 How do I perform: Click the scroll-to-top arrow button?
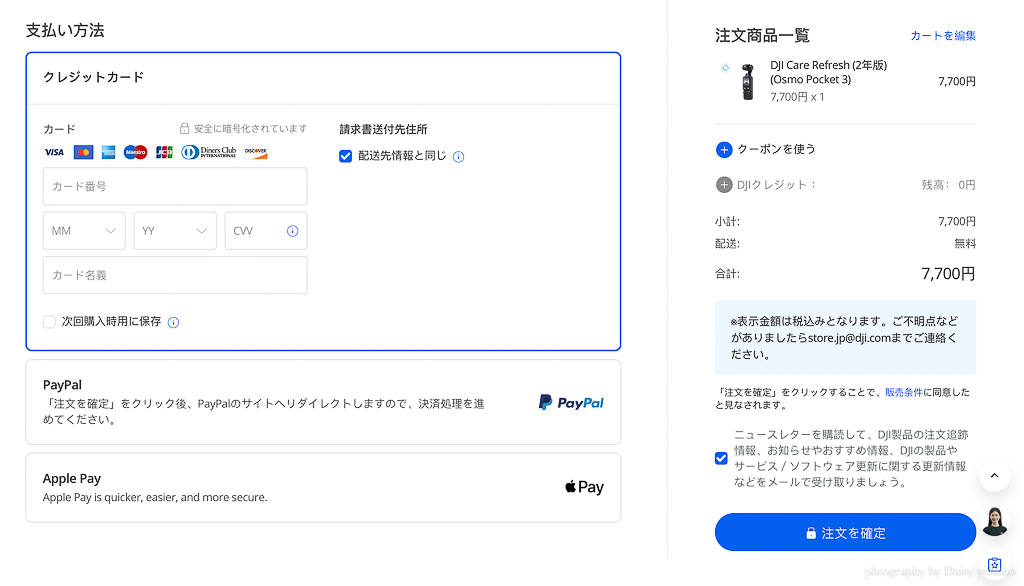(x=994, y=476)
